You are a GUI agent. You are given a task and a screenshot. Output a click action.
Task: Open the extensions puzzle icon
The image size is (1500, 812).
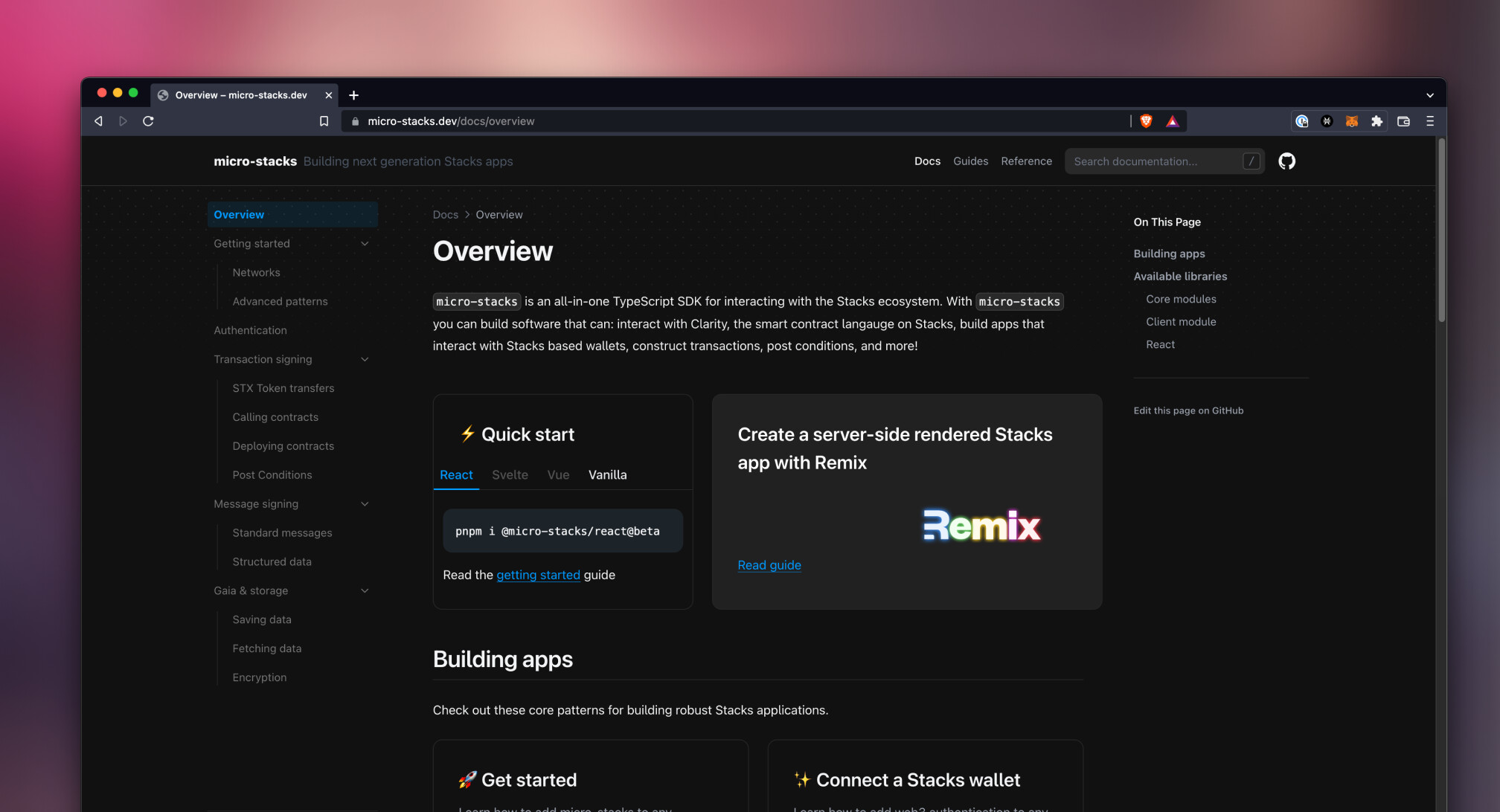point(1376,121)
